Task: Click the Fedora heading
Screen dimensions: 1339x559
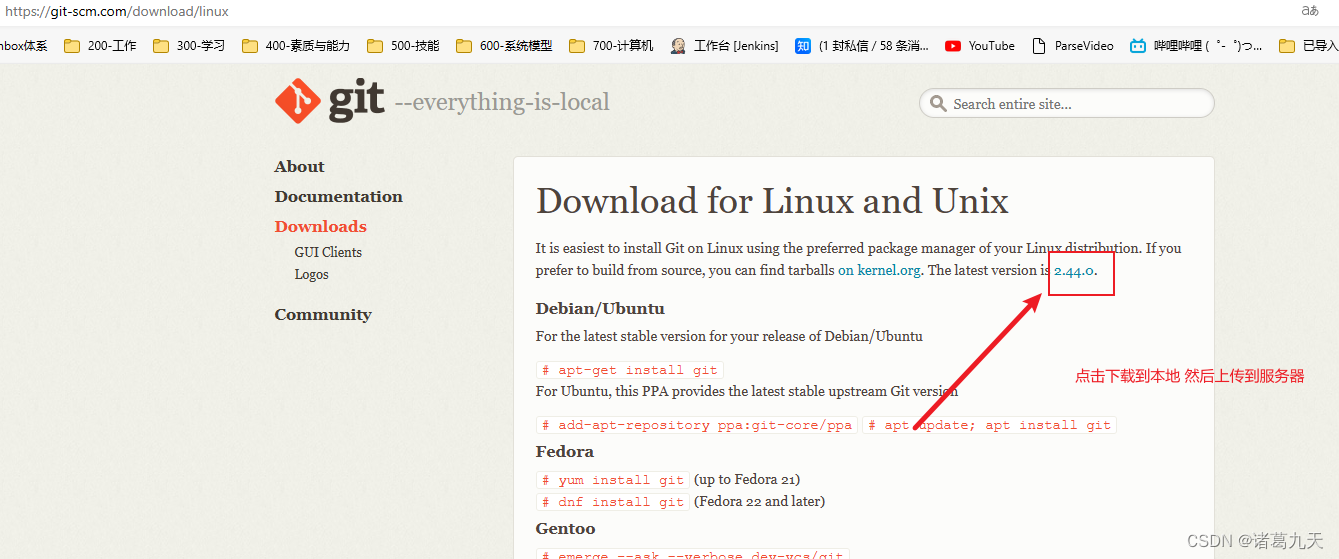Action: point(565,452)
